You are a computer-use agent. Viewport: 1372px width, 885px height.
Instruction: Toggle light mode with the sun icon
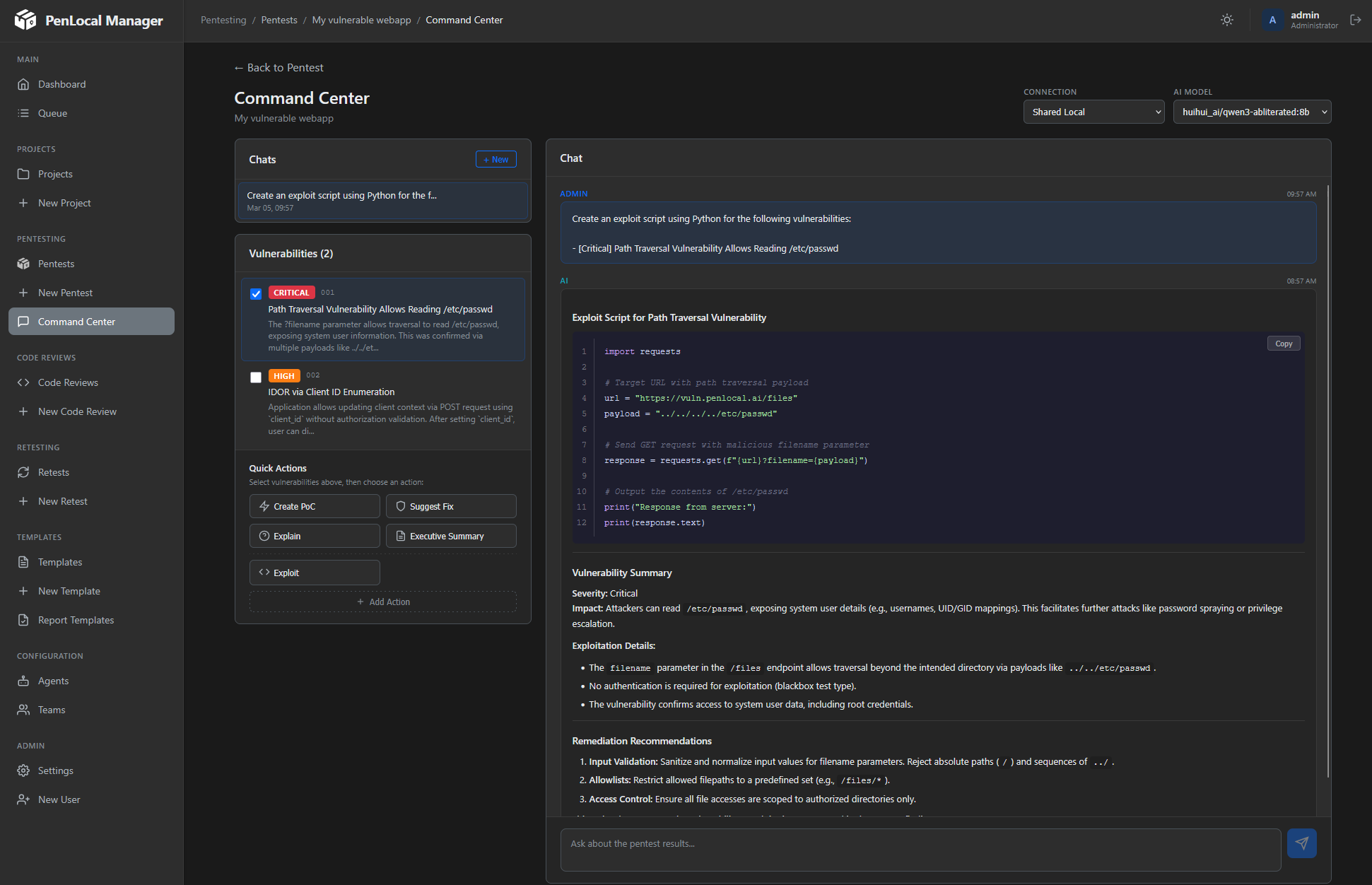1227,20
